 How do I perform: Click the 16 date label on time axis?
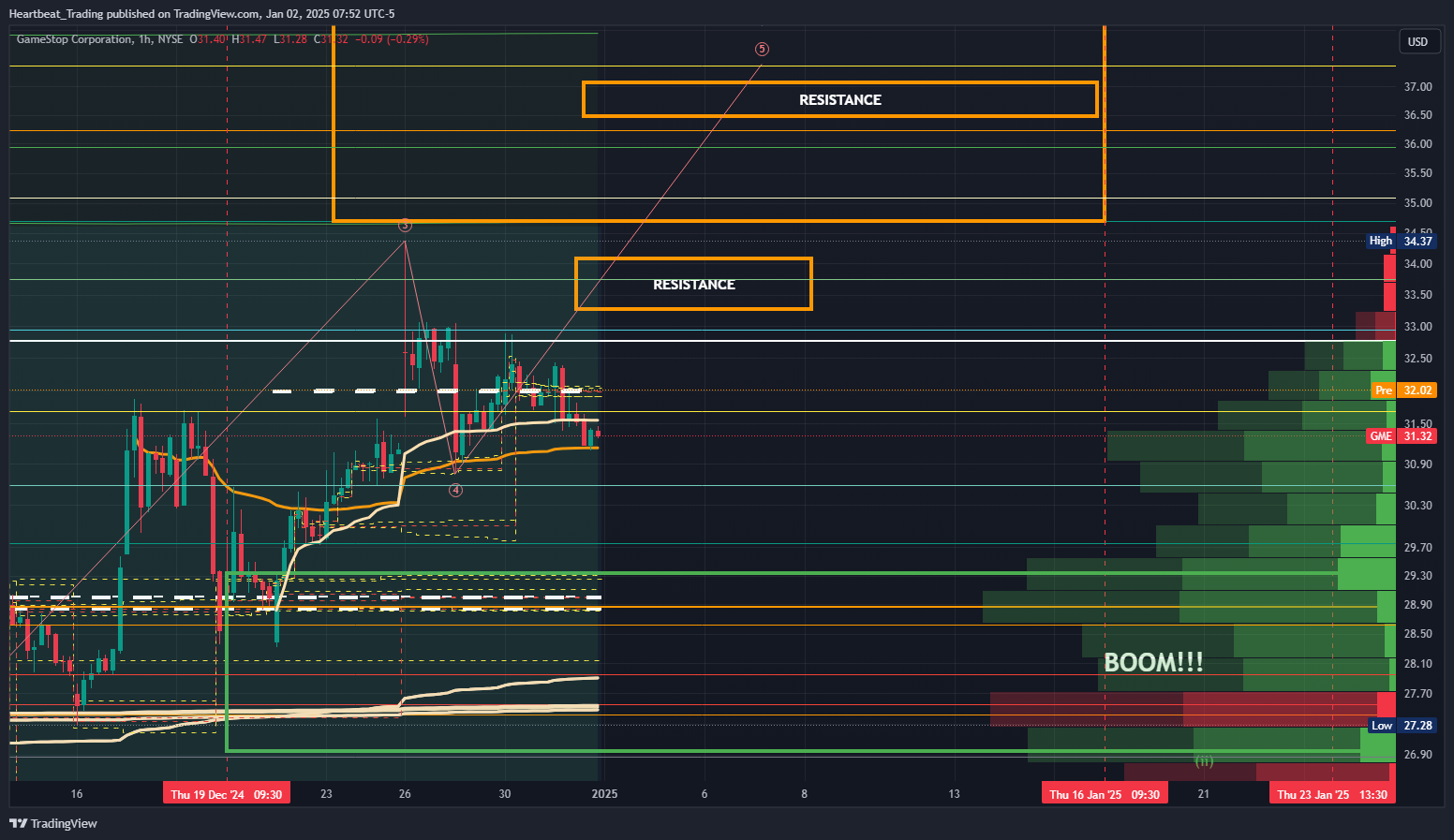pos(77,794)
